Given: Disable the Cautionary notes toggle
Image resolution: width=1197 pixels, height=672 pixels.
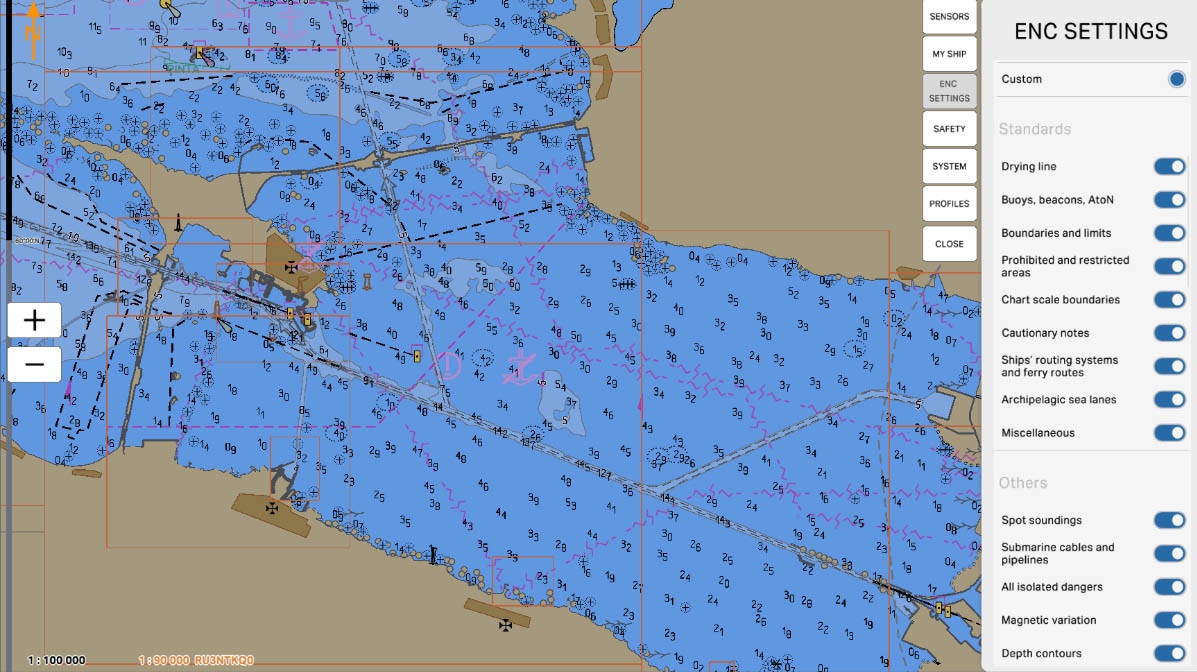Looking at the screenshot, I should click(x=1169, y=333).
